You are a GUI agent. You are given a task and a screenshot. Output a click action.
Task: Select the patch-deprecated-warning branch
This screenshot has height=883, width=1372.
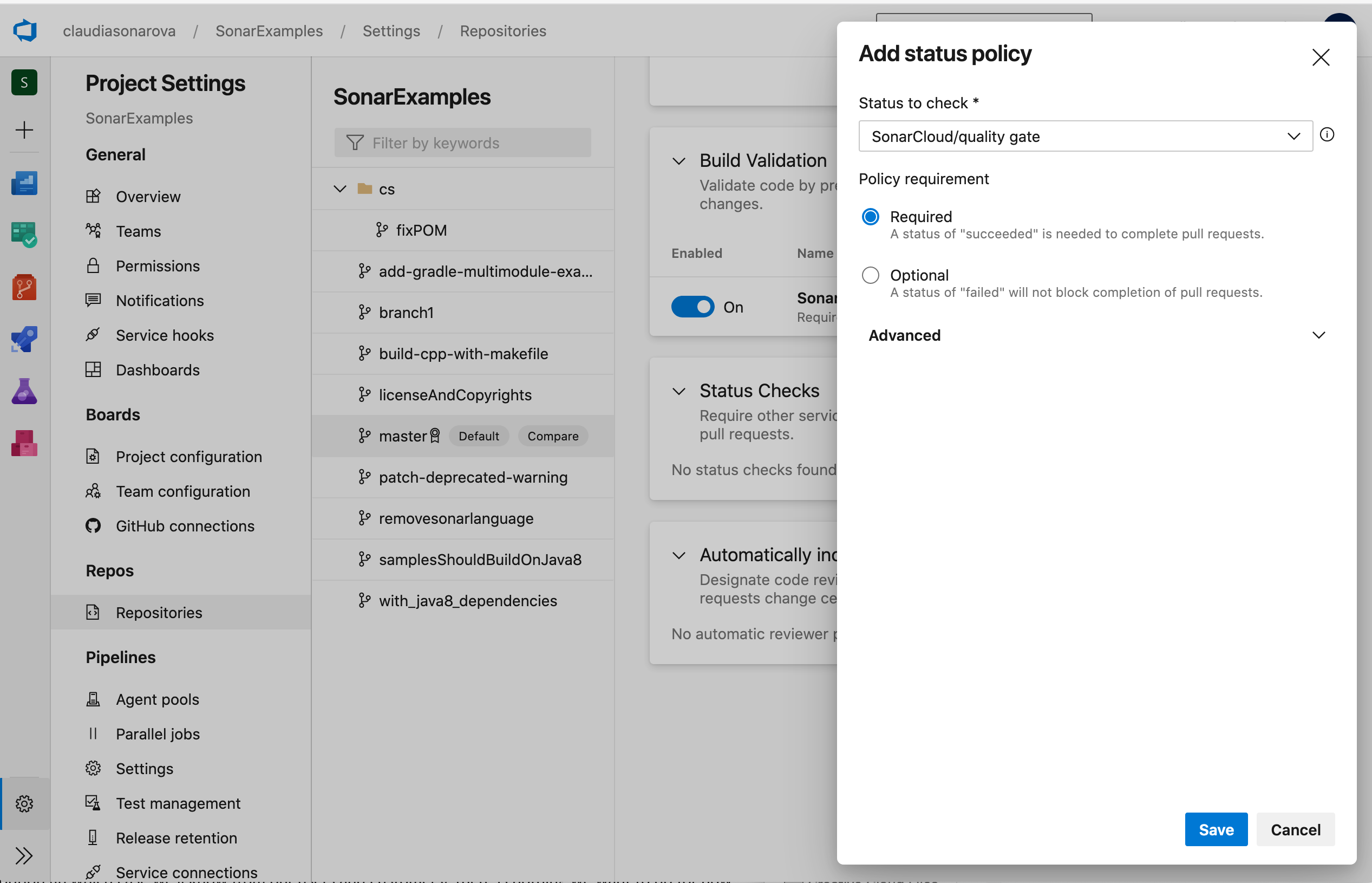point(462,477)
